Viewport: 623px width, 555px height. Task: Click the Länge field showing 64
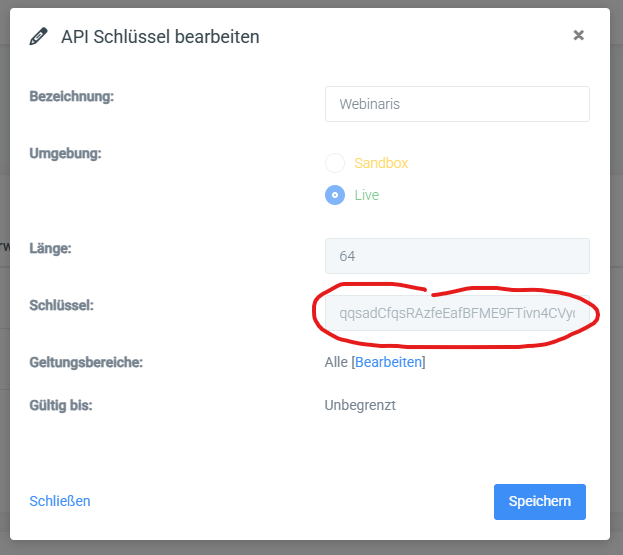pos(457,256)
